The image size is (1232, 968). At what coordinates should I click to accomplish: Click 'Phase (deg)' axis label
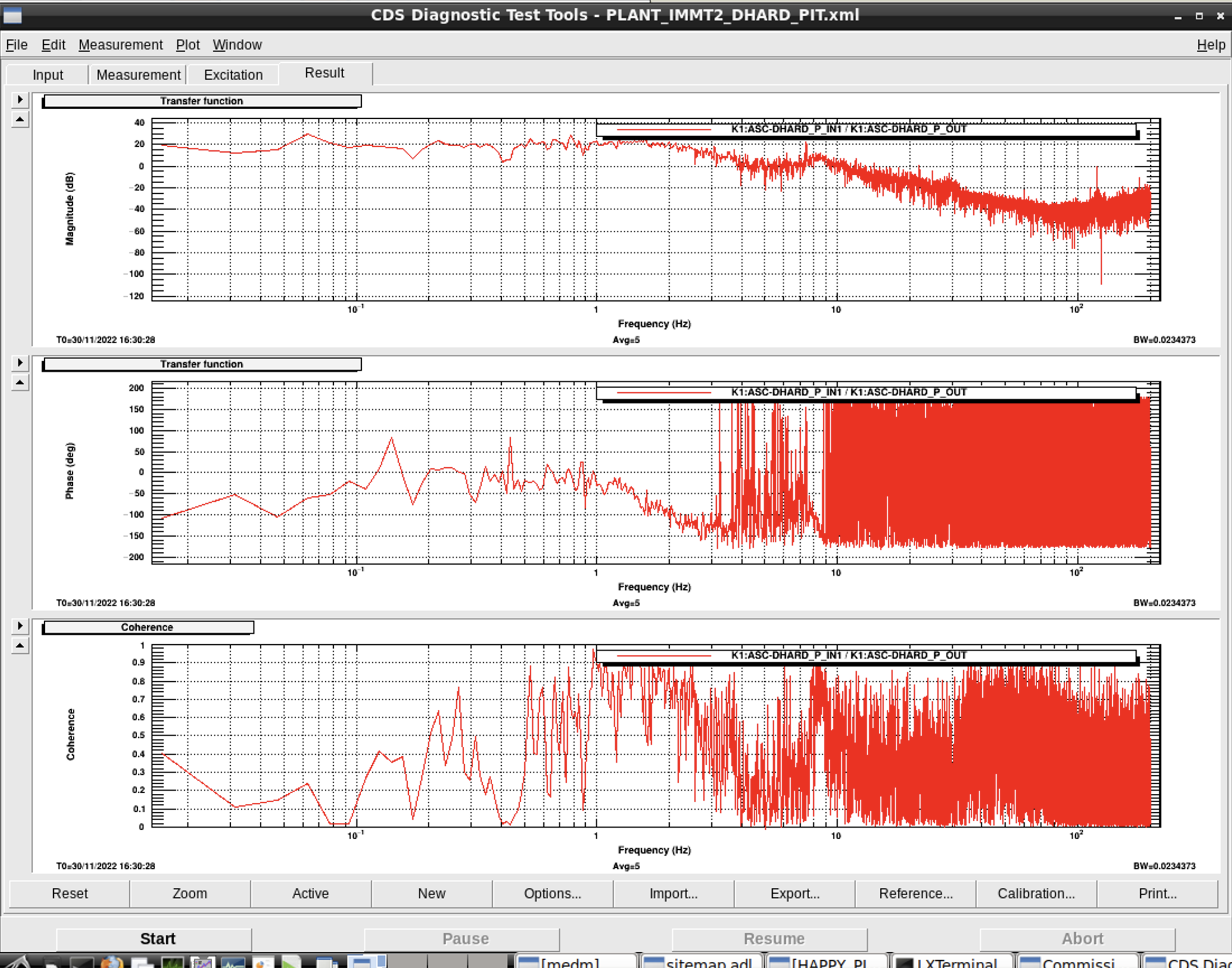point(69,471)
